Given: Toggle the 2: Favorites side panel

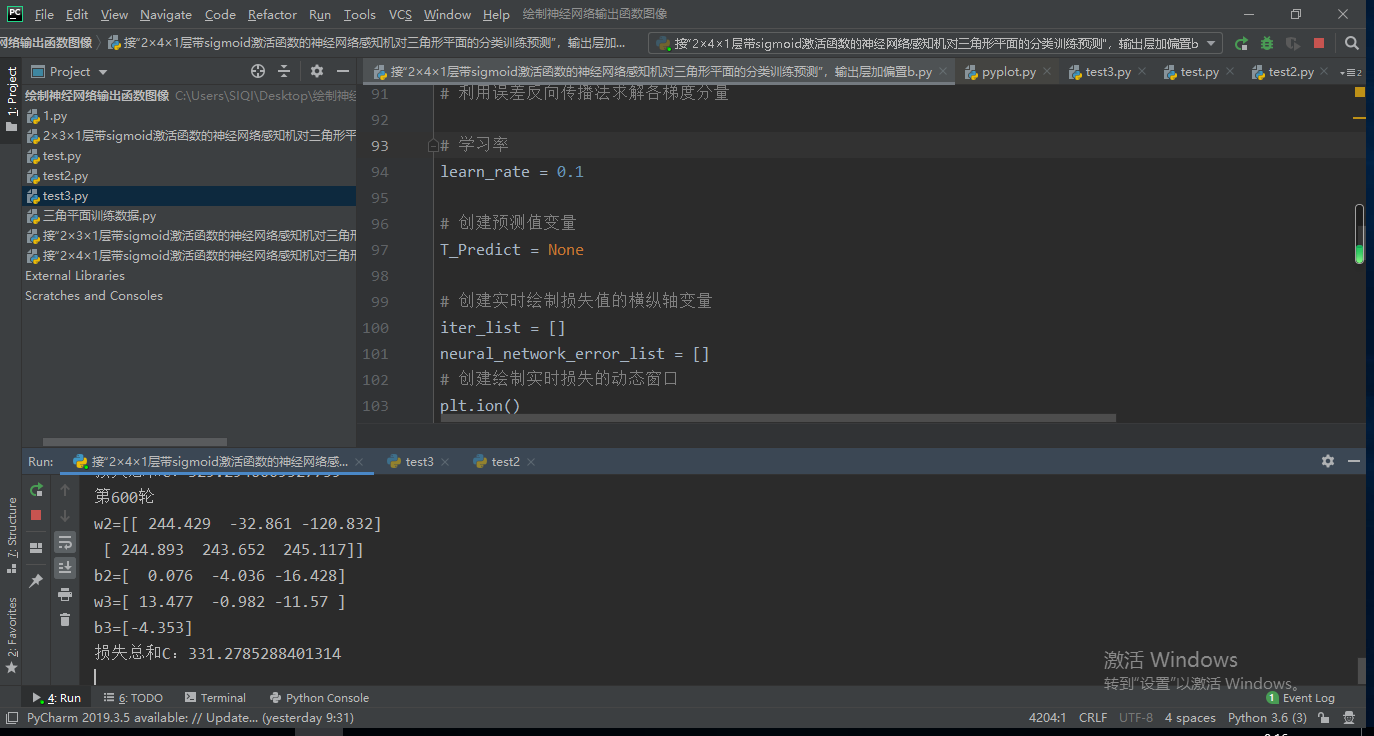Looking at the screenshot, I should [11, 635].
